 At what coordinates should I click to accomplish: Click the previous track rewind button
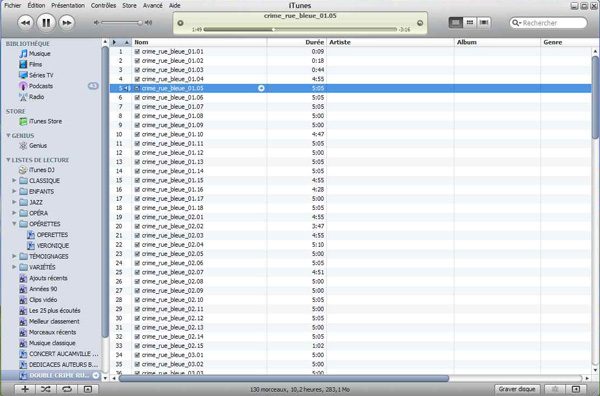[x=25, y=23]
